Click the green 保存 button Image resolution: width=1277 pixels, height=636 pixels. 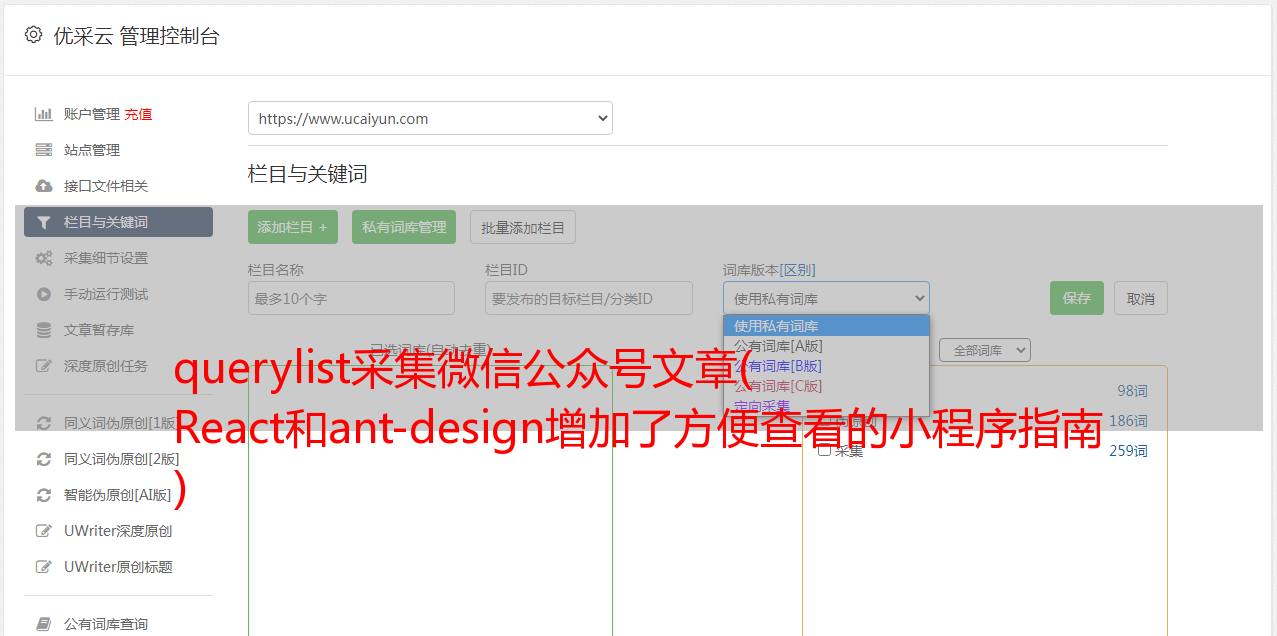click(1077, 298)
